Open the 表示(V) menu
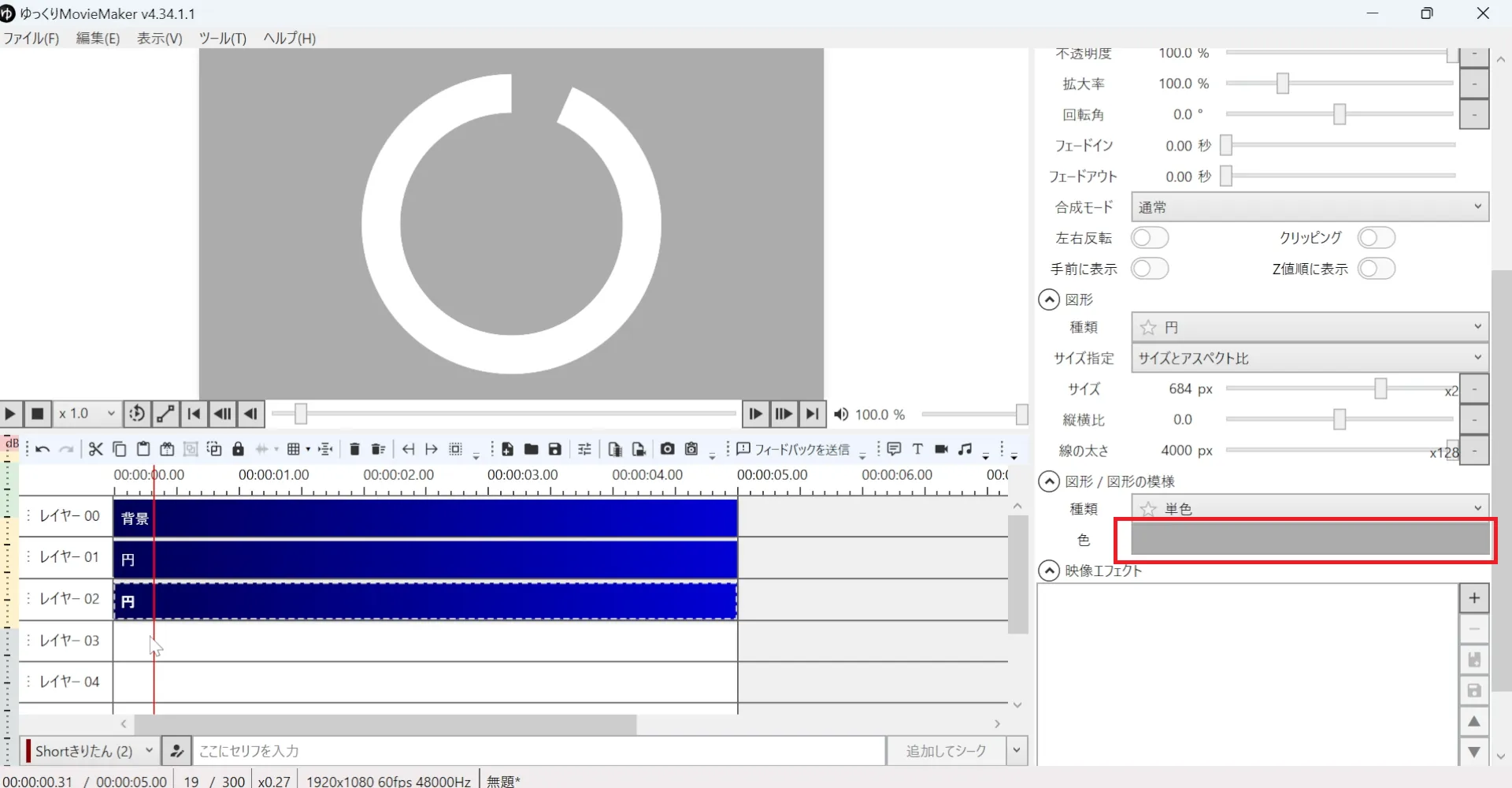 coord(159,39)
